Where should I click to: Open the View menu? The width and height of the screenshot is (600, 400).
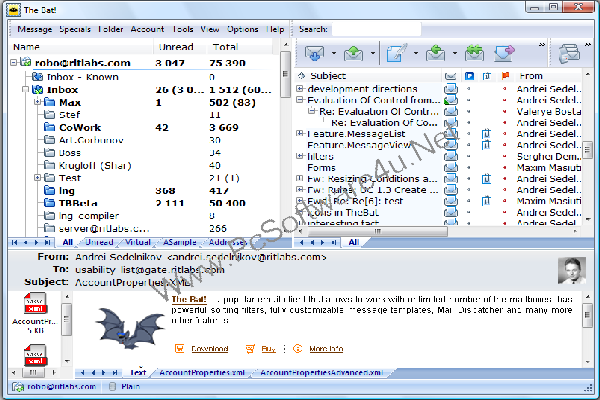(x=210, y=29)
